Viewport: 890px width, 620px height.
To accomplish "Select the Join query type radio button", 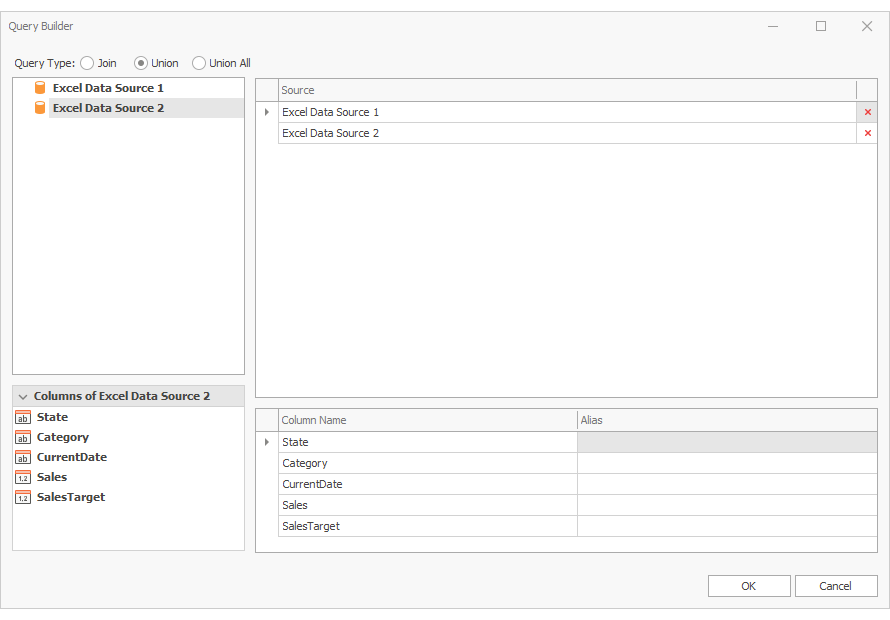I will 87,63.
